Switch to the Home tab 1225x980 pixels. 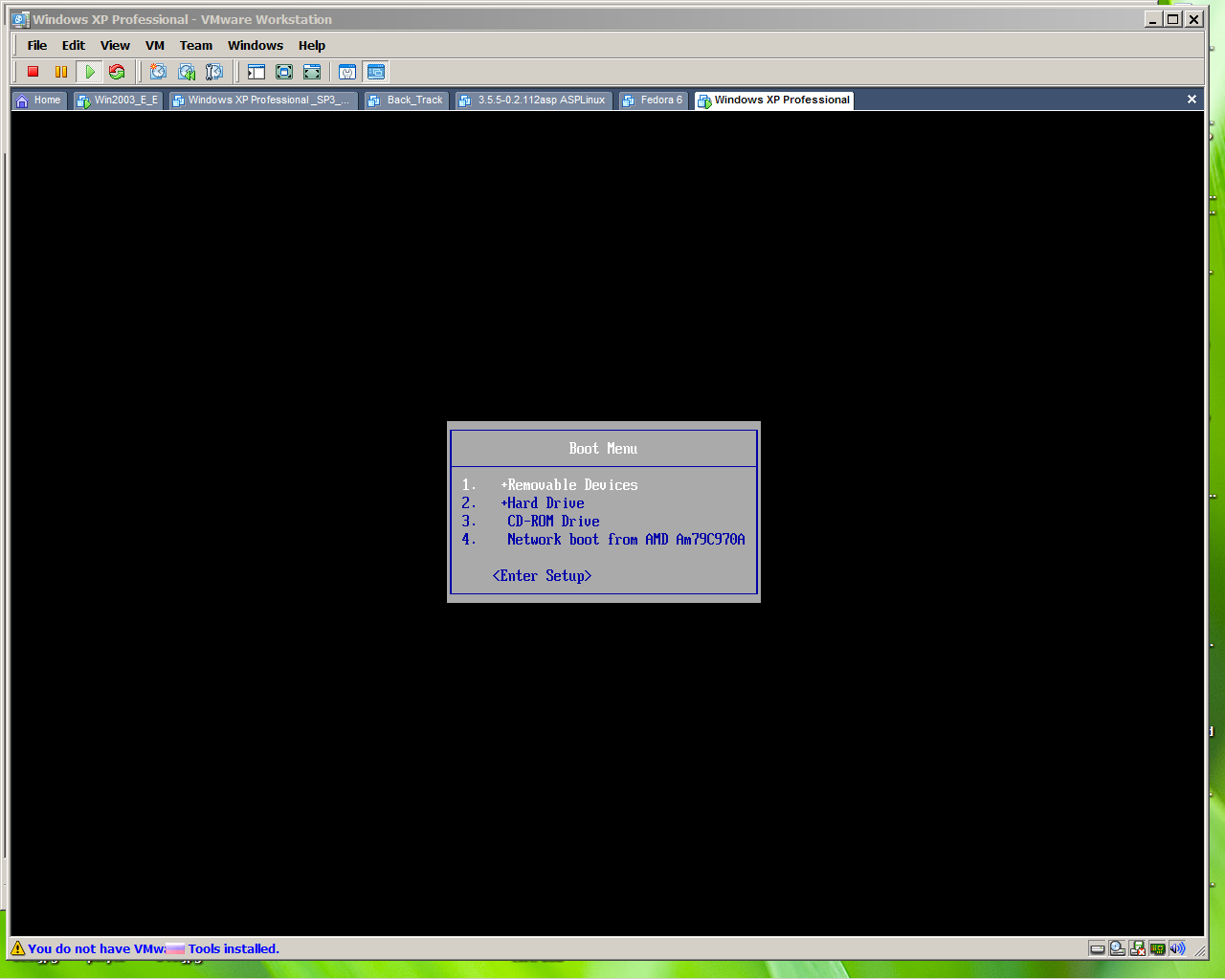pos(39,100)
